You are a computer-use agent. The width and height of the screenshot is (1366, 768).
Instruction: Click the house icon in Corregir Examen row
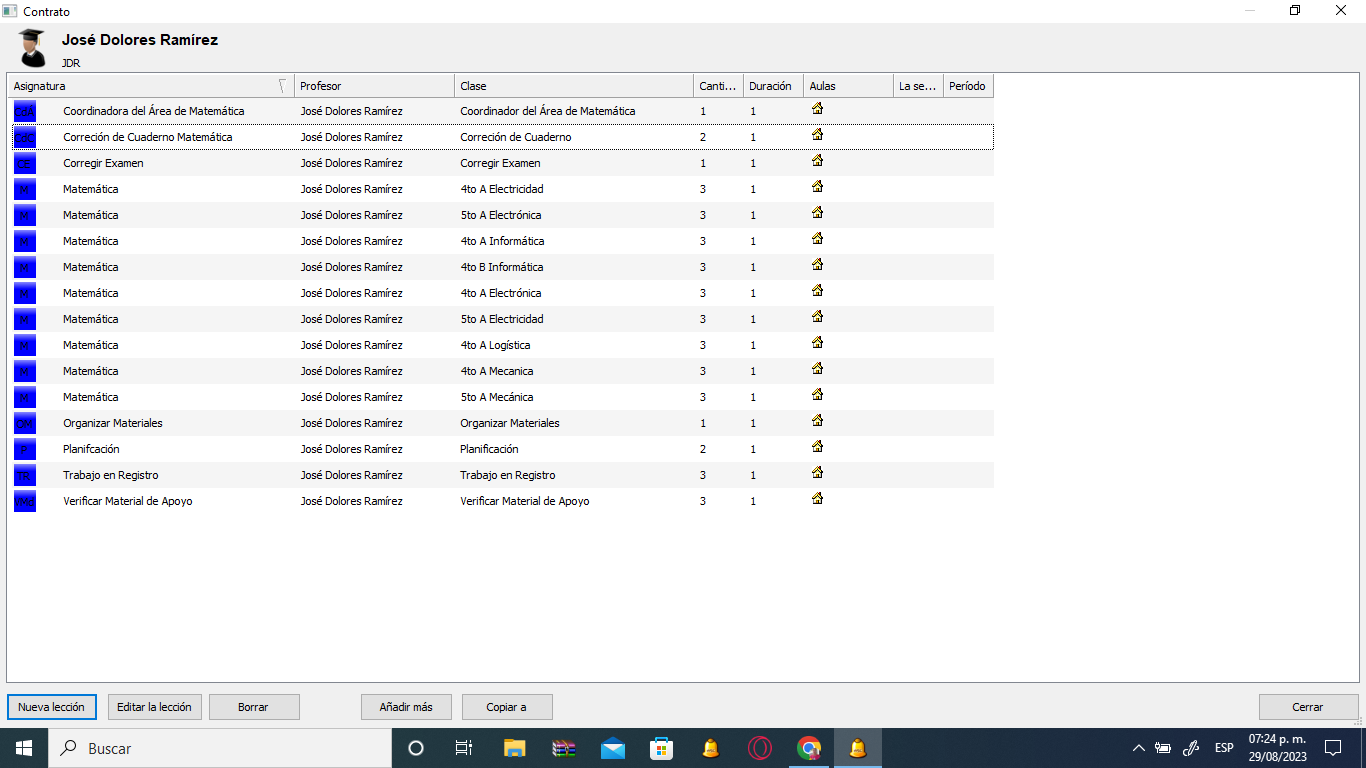click(x=817, y=160)
